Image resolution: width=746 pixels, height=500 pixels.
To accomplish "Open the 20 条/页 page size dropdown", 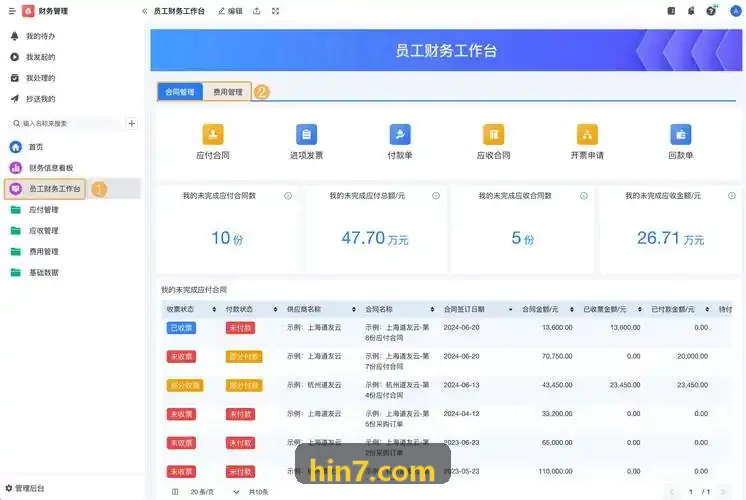I will point(214,492).
